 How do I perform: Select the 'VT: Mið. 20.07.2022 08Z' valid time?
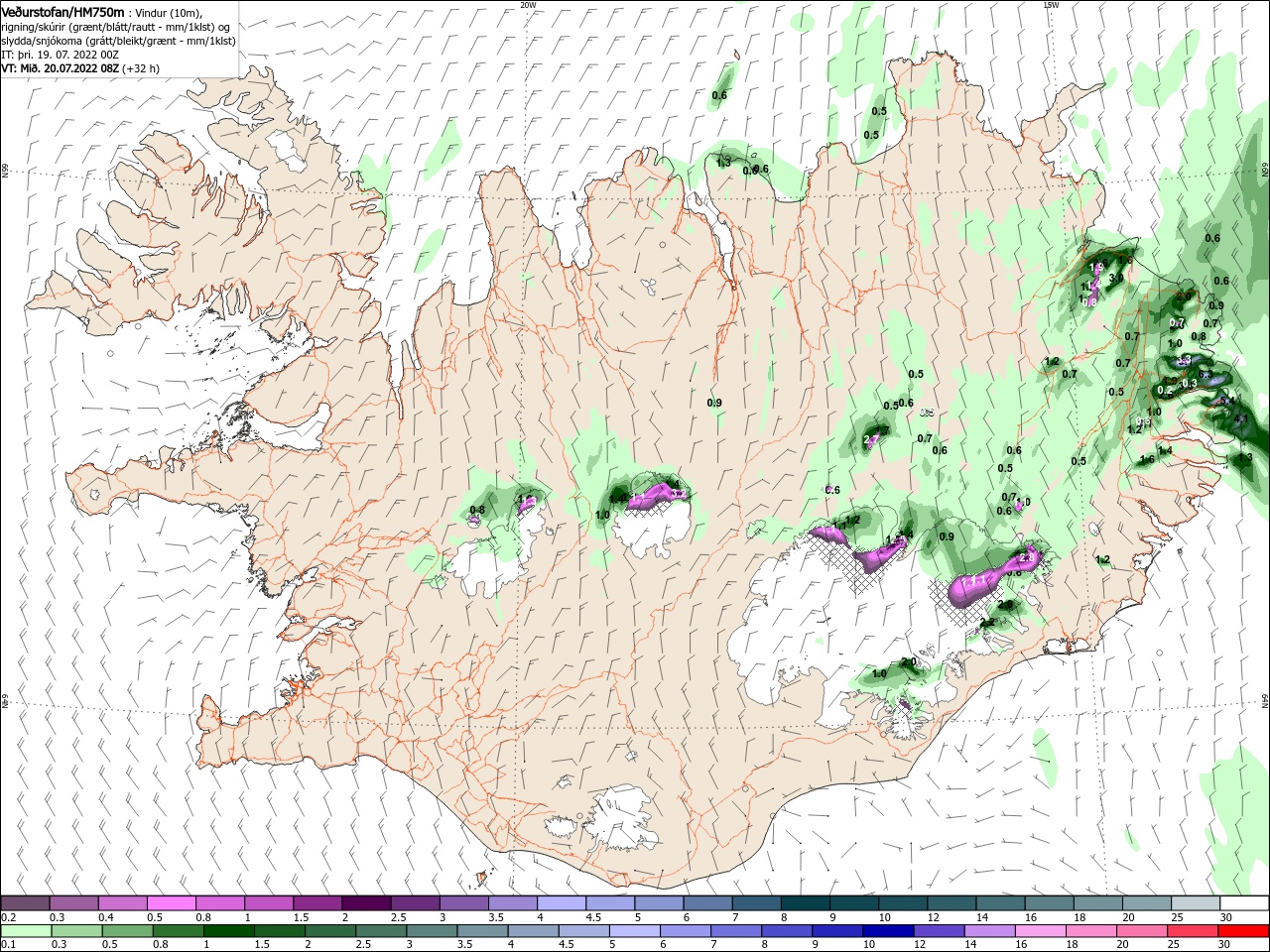(x=61, y=68)
